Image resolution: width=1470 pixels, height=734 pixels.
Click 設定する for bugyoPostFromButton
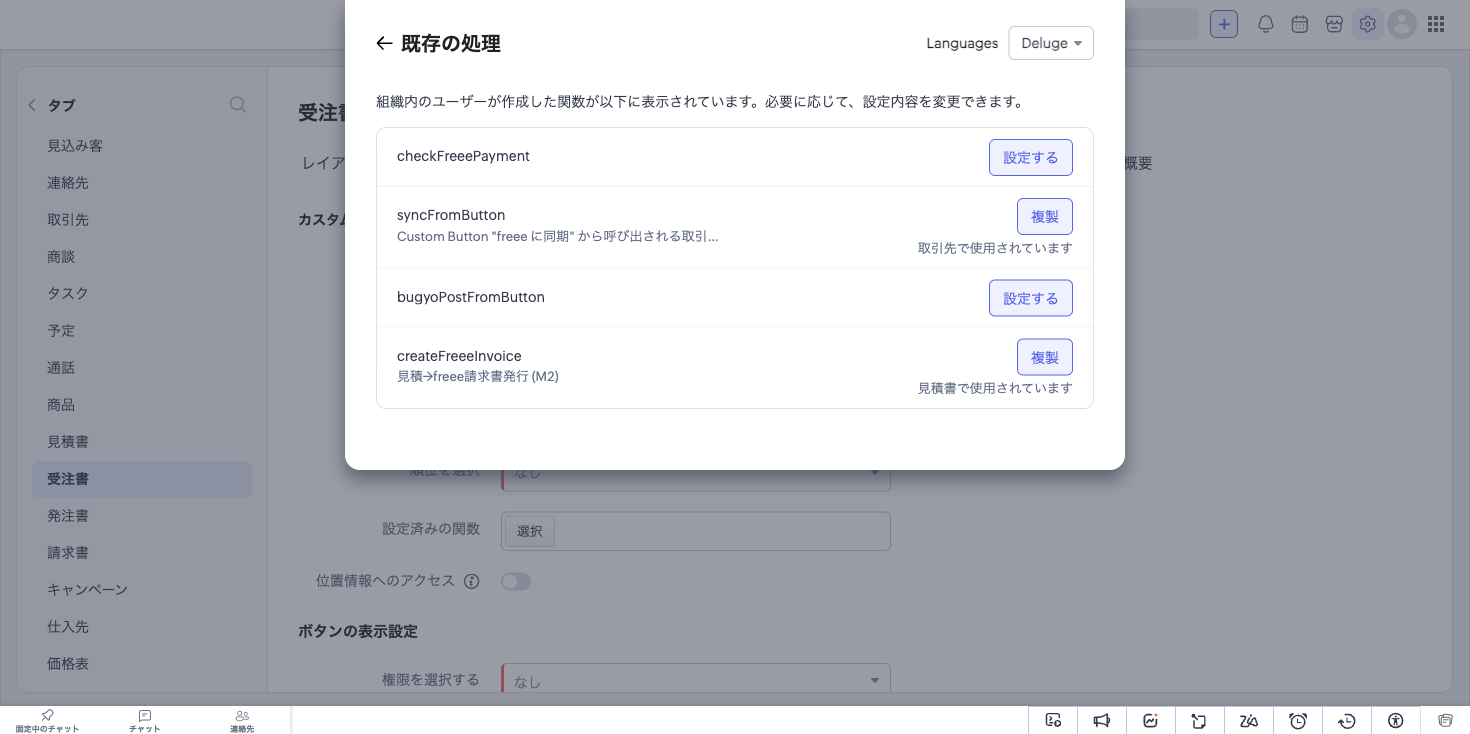1031,298
